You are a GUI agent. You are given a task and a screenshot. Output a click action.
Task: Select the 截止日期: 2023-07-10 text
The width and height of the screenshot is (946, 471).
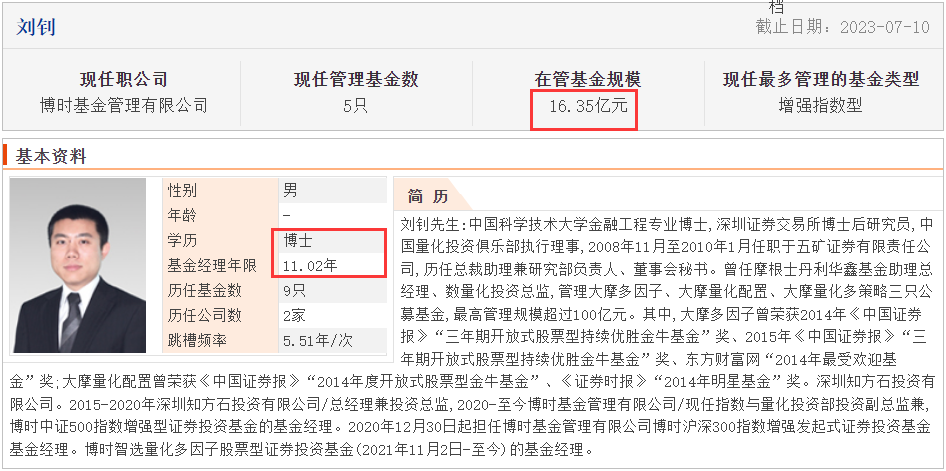click(x=842, y=27)
